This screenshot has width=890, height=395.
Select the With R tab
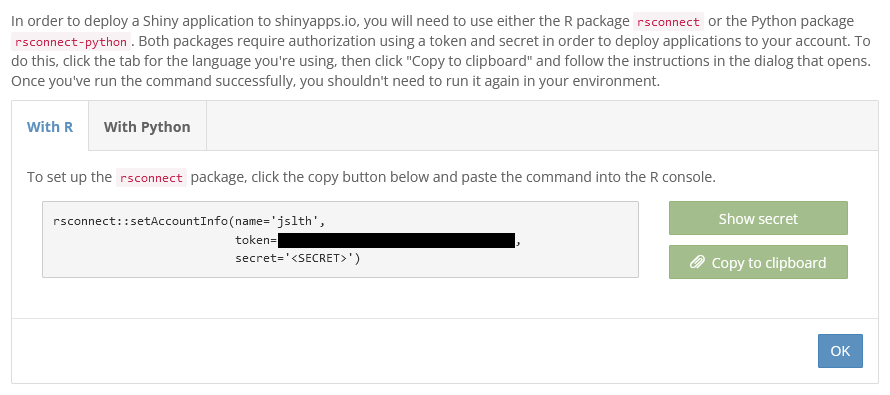pos(50,127)
